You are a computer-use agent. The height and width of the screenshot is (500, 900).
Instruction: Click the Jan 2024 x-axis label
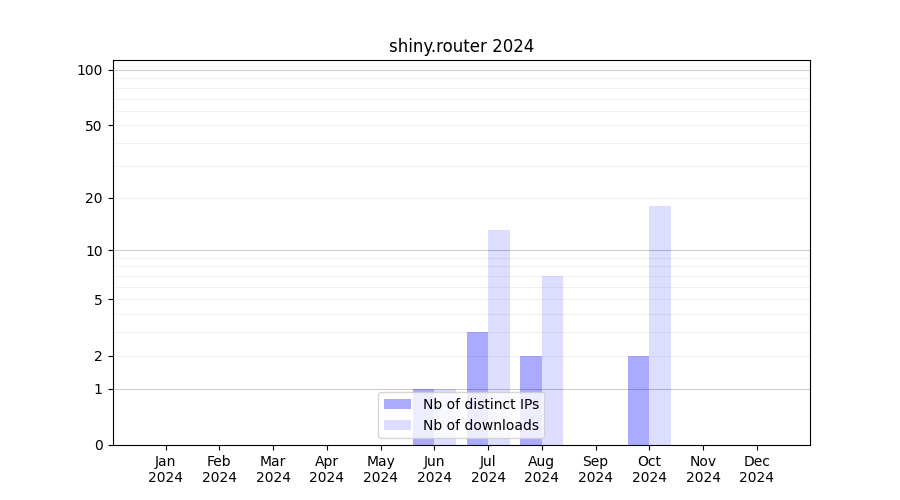pos(166,469)
